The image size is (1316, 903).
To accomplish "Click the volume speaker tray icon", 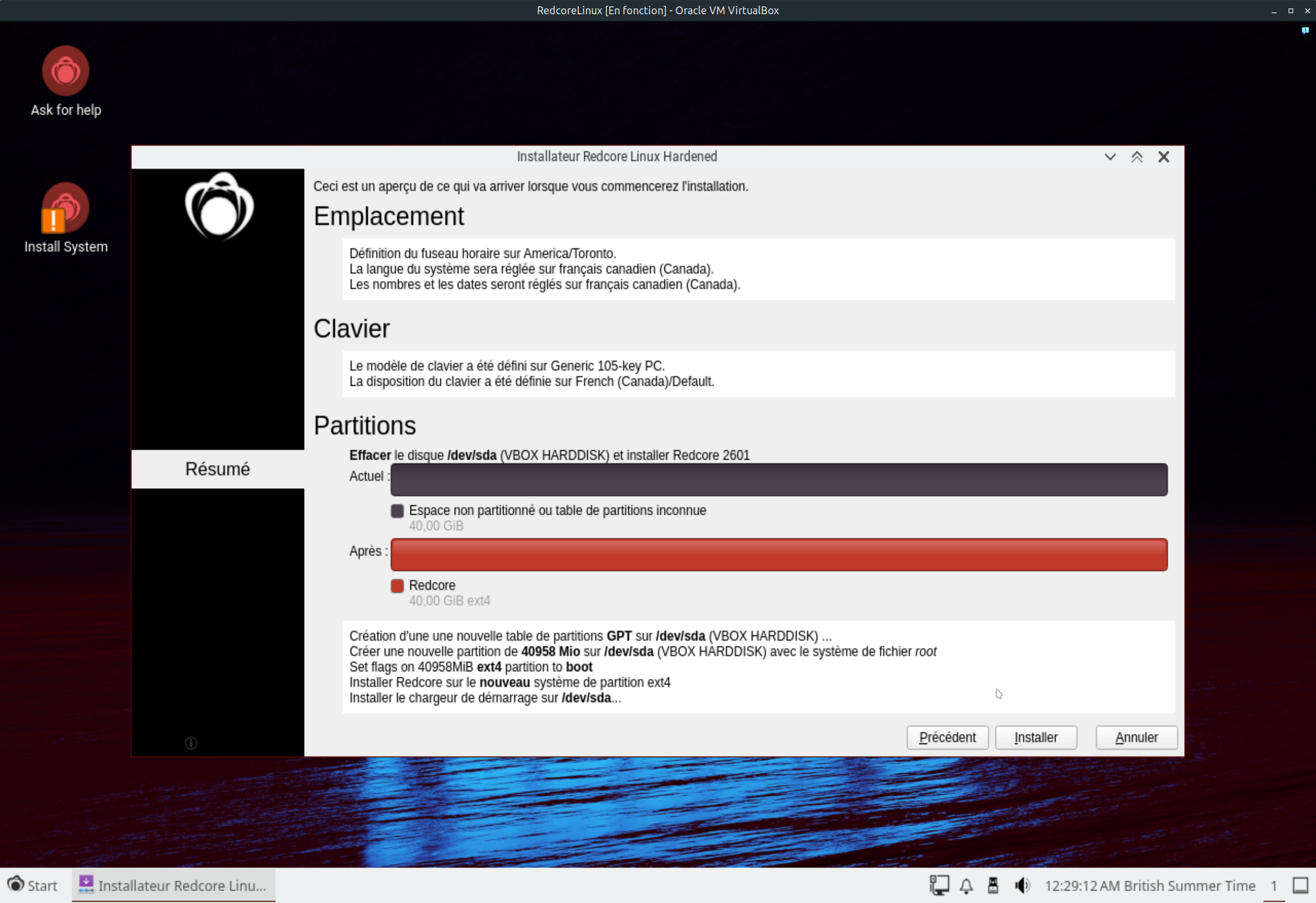I will (1022, 885).
